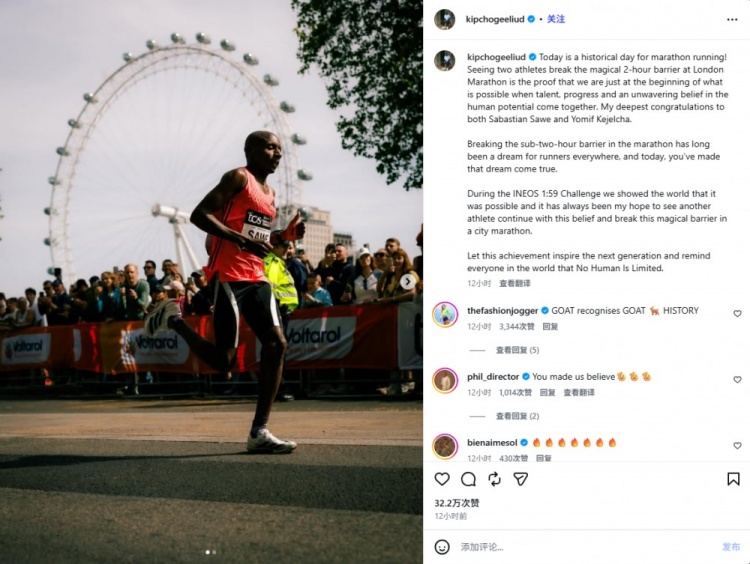Like the post with the heart icon
The image size is (750, 564).
click(x=442, y=479)
